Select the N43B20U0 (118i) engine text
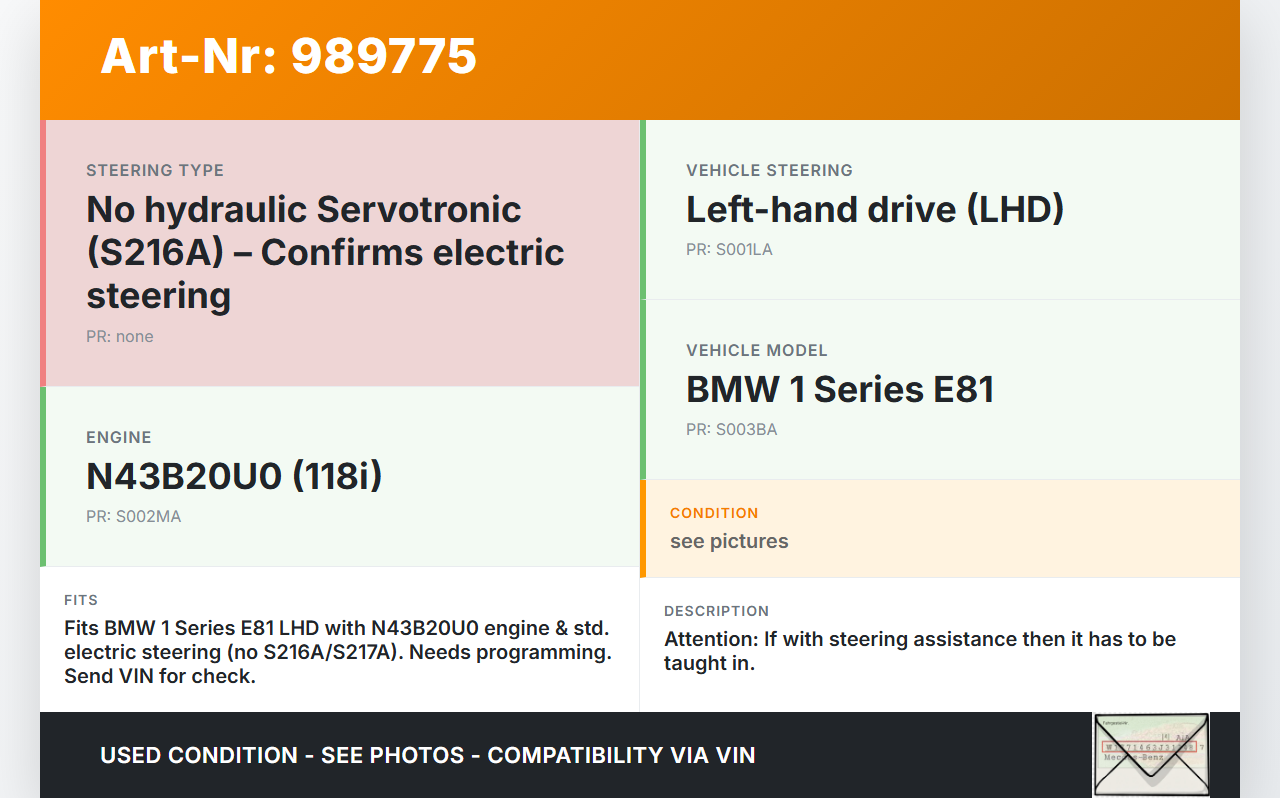Image resolution: width=1280 pixels, height=798 pixels. [234, 477]
